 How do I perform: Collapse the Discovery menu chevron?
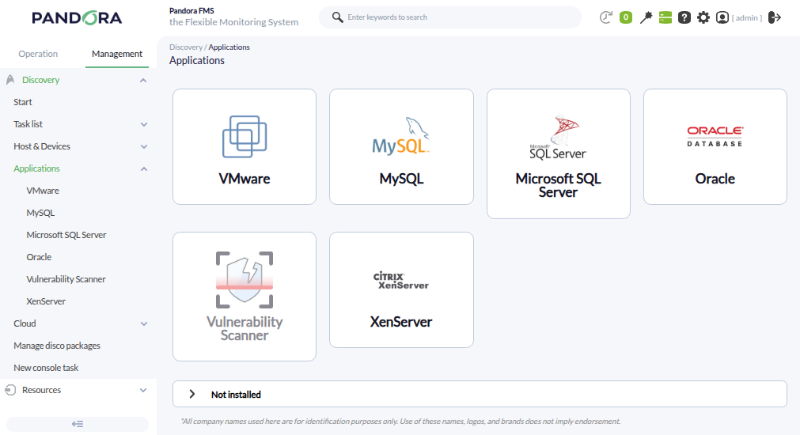(x=143, y=80)
